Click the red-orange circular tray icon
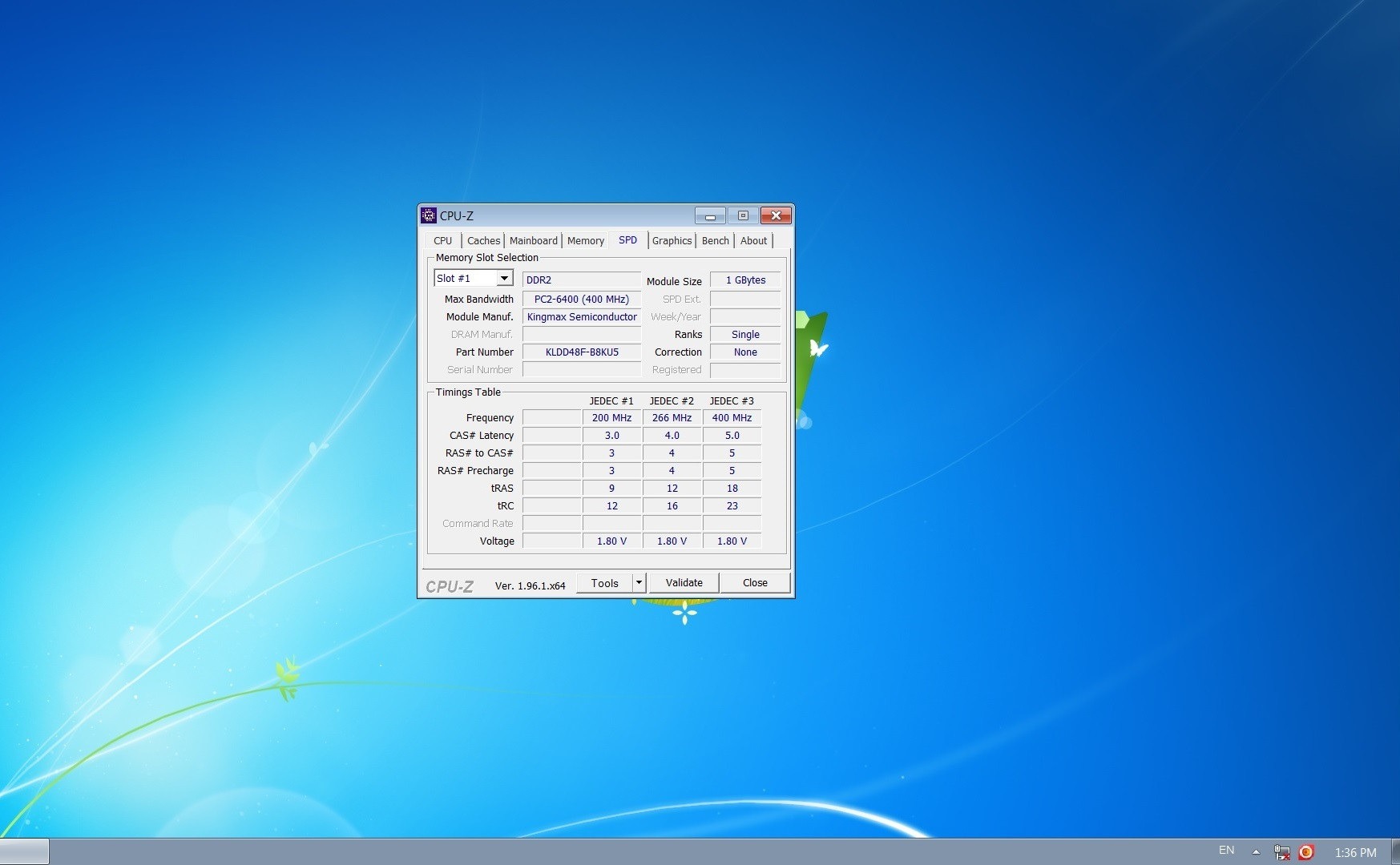The width and height of the screenshot is (1400, 865). click(1305, 852)
